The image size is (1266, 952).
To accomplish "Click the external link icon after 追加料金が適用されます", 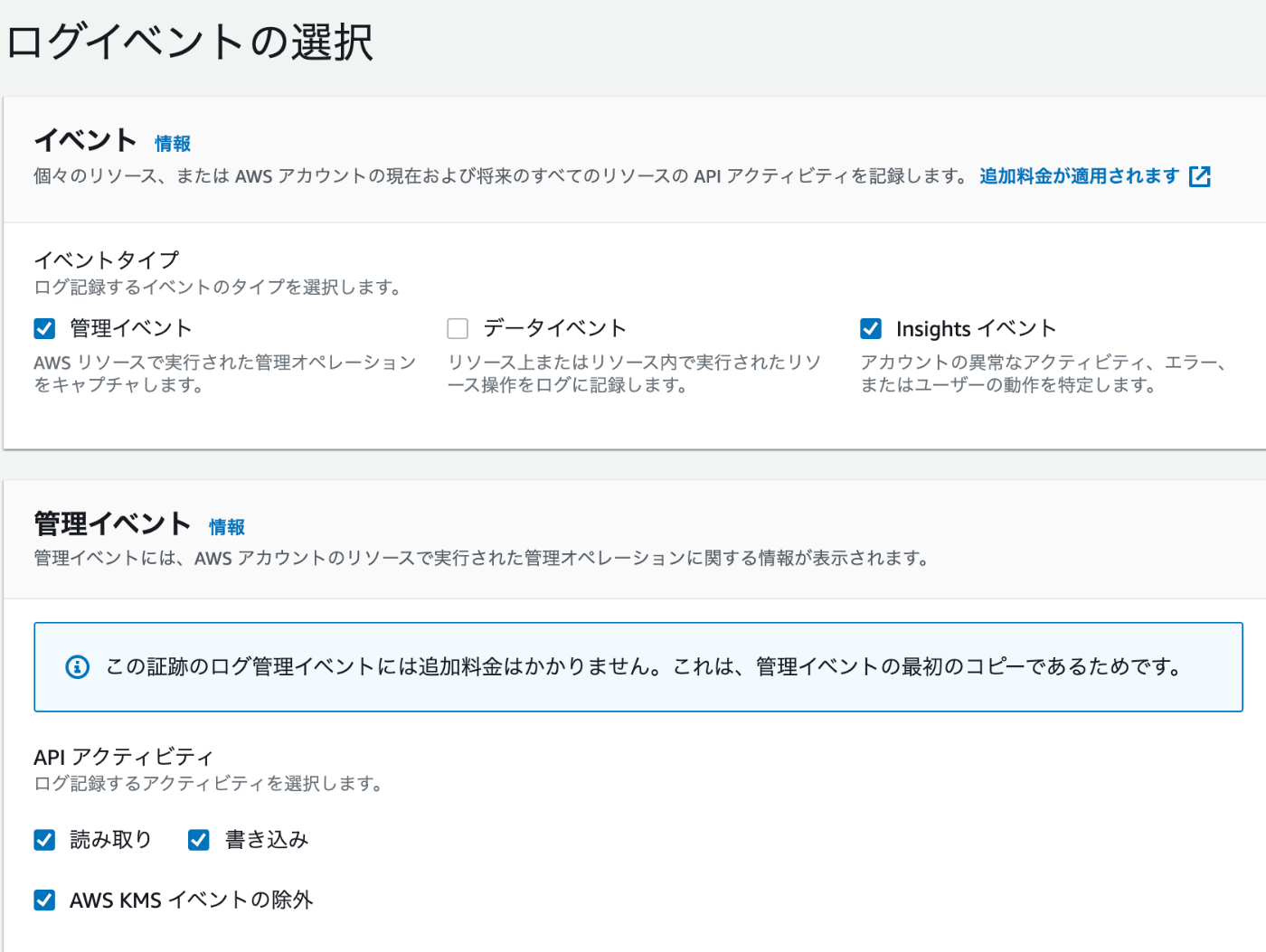I will pos(1200,176).
